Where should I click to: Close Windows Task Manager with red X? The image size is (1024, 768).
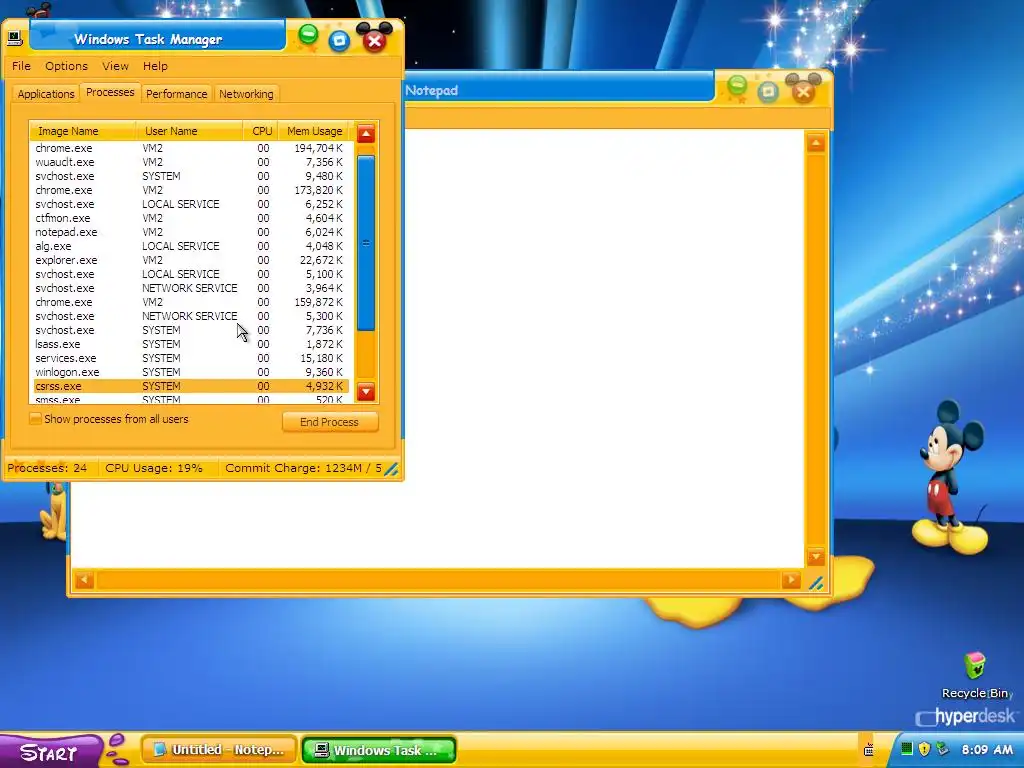coord(374,40)
